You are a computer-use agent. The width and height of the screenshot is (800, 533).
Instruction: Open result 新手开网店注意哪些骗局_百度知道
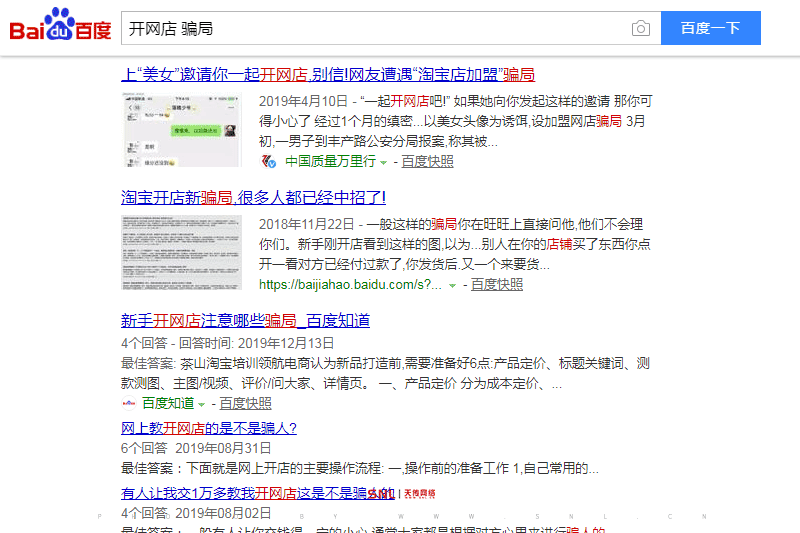point(245,320)
